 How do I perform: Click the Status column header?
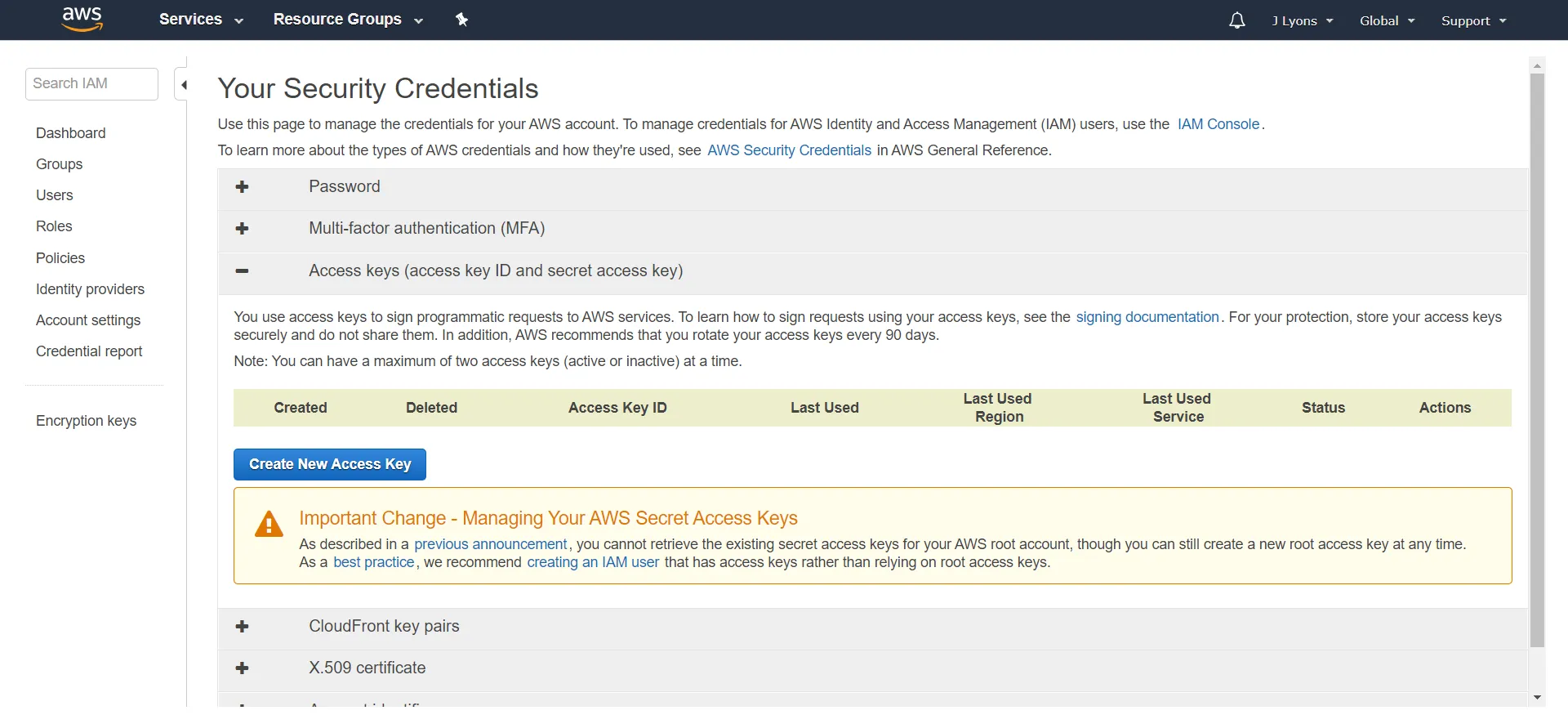[x=1323, y=408]
